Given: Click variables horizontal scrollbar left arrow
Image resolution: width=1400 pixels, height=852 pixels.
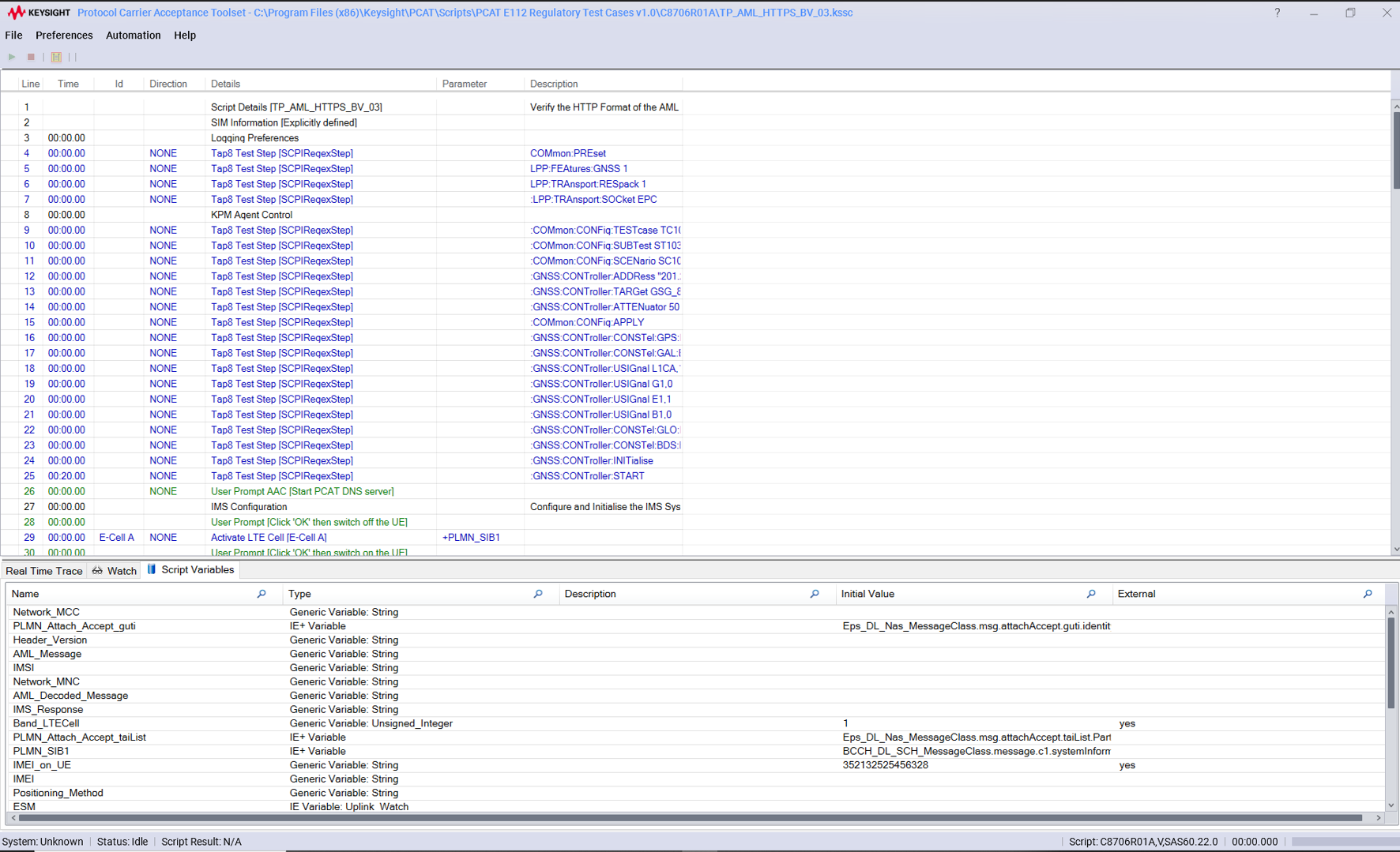Looking at the screenshot, I should click(x=13, y=818).
